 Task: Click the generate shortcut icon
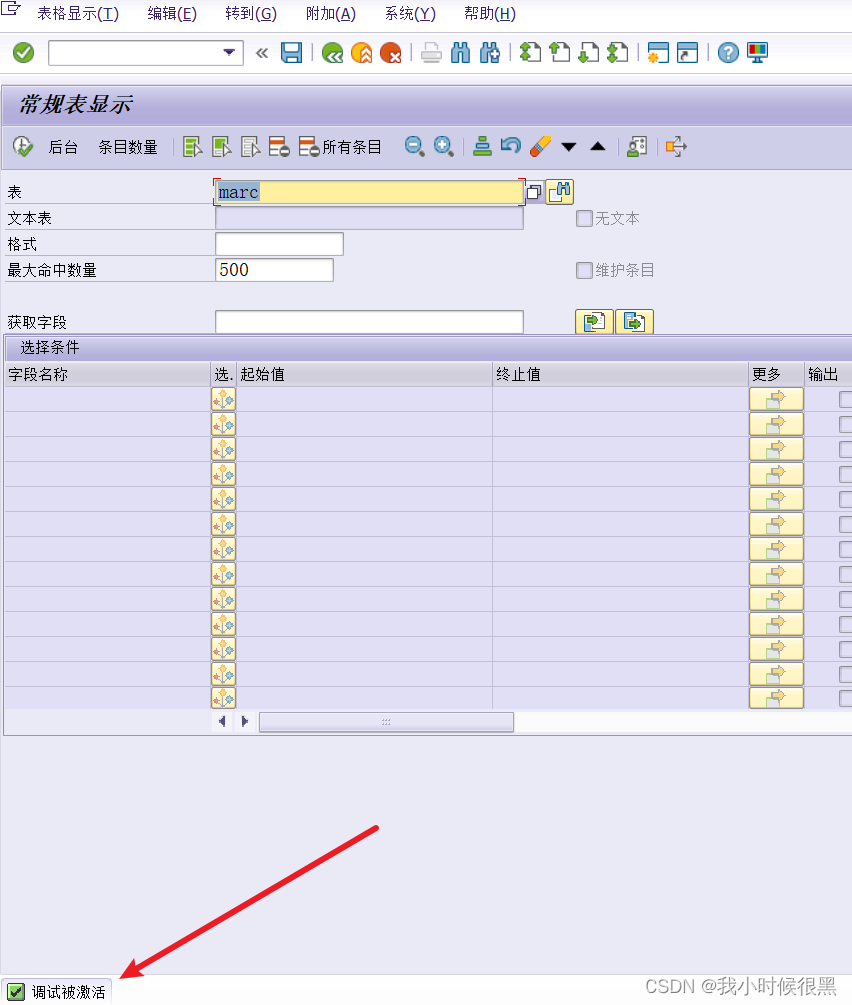tap(687, 53)
